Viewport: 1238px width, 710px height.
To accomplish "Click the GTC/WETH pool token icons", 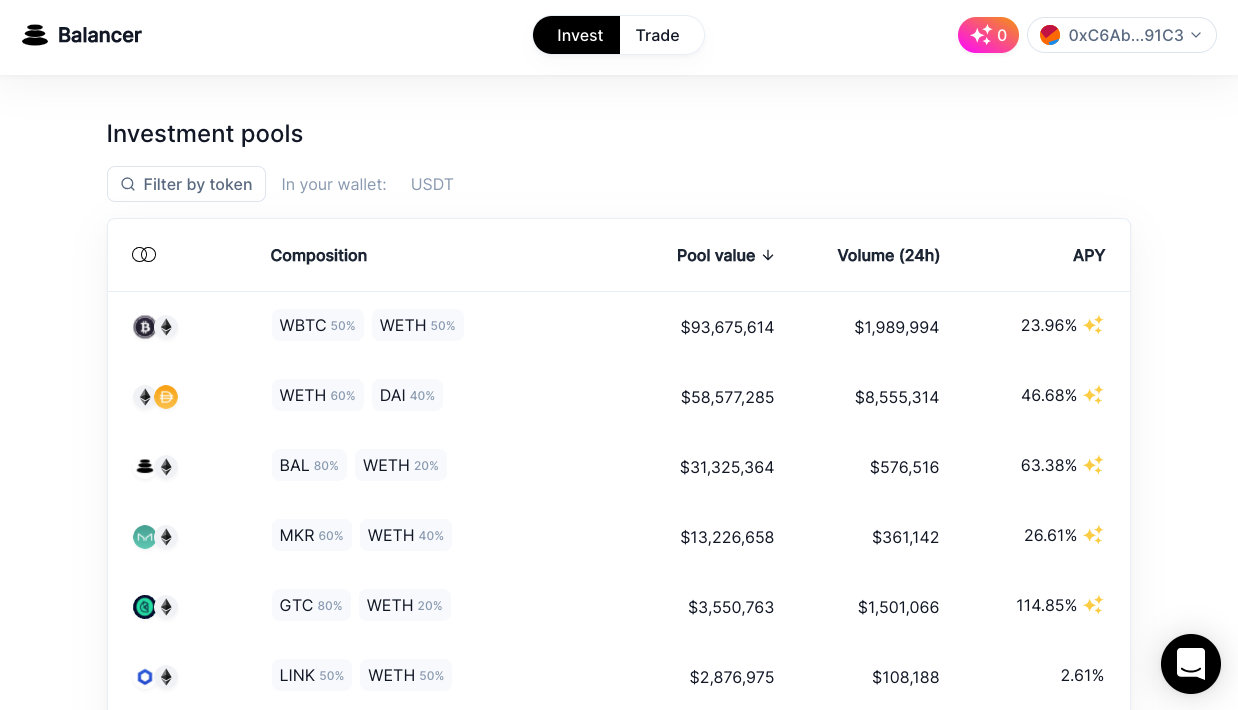I will pos(155,607).
